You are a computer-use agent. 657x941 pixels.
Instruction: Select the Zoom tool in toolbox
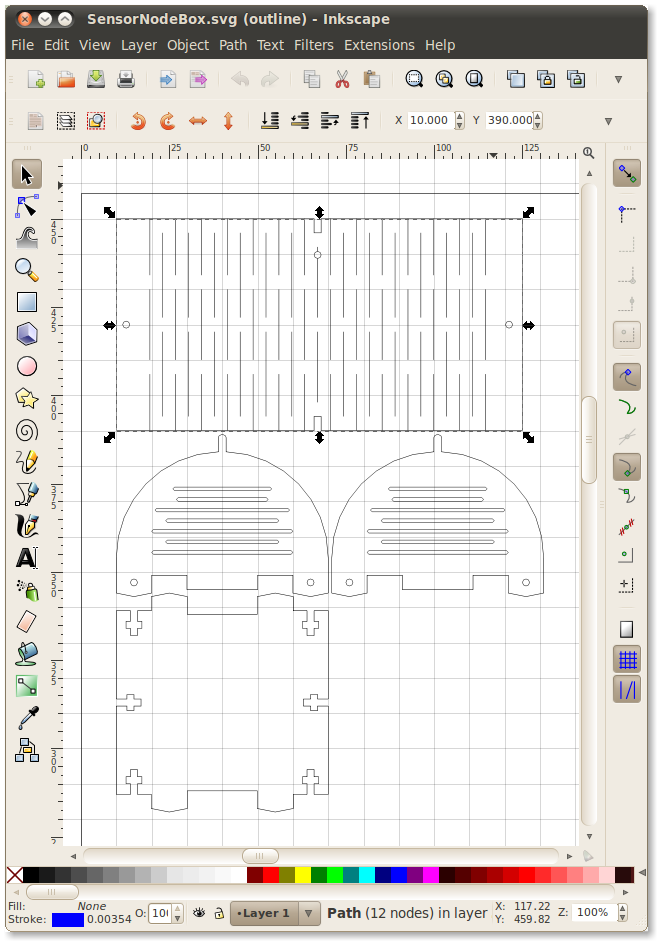pos(27,270)
